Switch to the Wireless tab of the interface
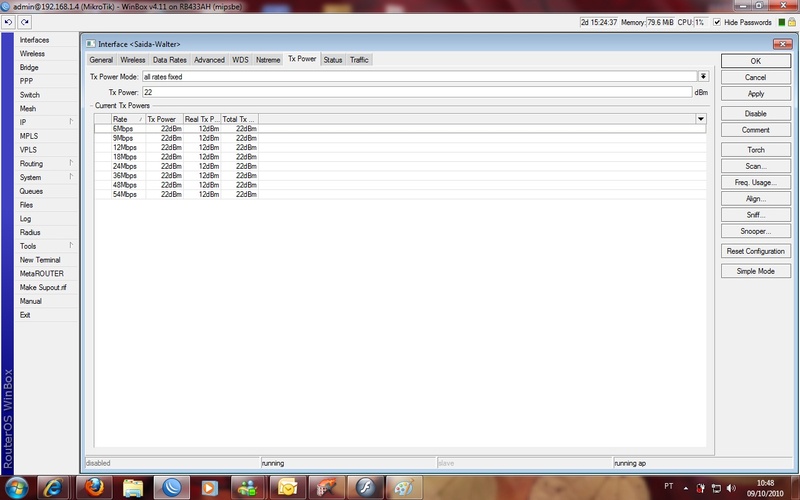Viewport: 800px width, 500px height. click(133, 60)
